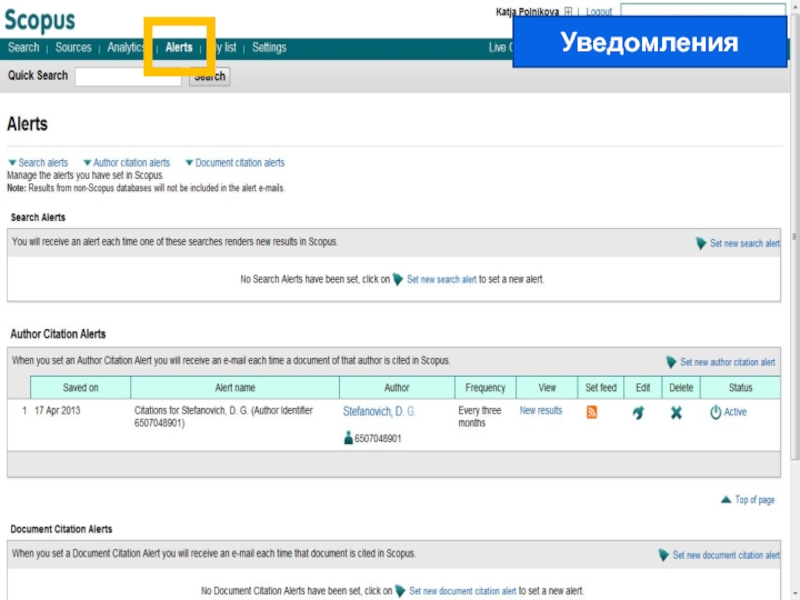Click into the Quick Search field
Screen dimensions: 800x600
point(128,76)
